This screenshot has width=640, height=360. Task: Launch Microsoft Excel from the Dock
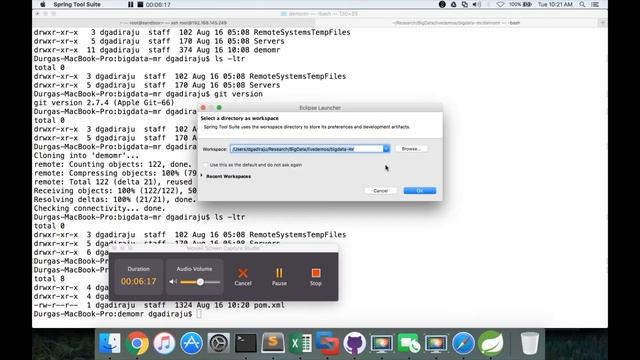(x=300, y=343)
